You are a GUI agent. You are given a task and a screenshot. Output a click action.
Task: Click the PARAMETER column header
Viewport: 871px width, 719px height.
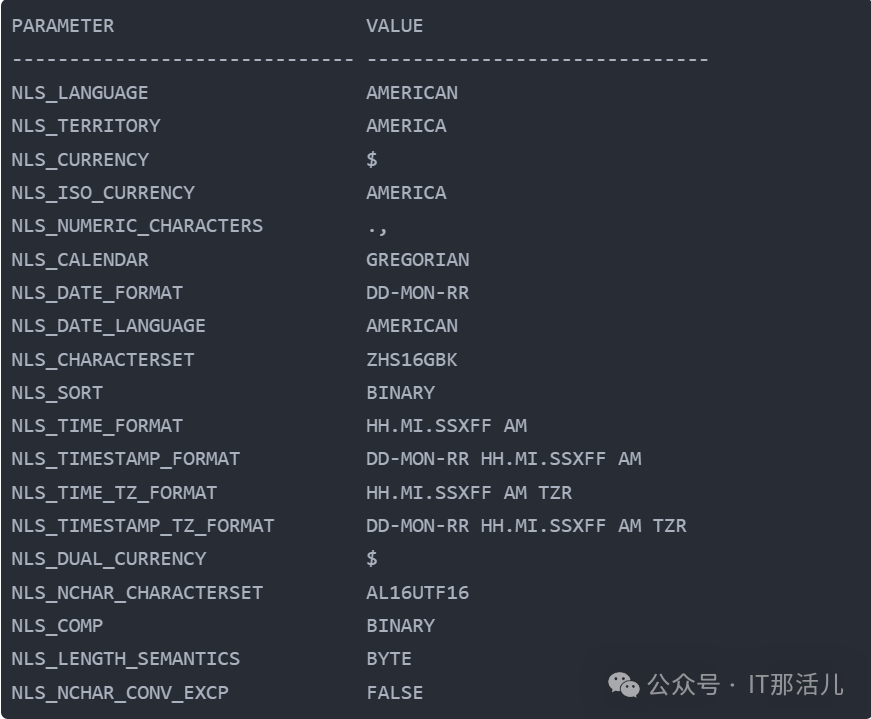(x=63, y=26)
